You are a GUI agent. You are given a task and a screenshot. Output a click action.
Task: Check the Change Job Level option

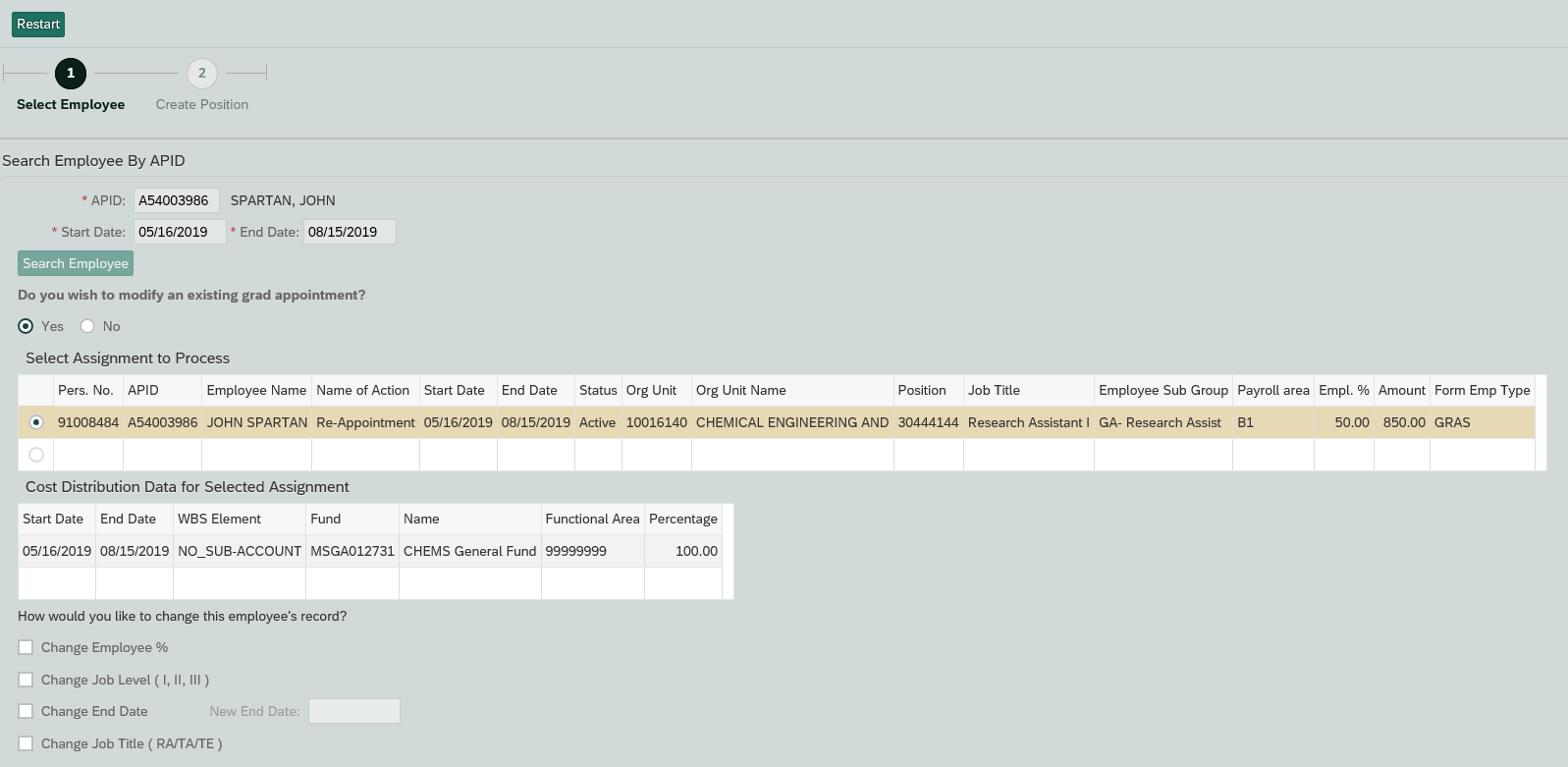[26, 680]
